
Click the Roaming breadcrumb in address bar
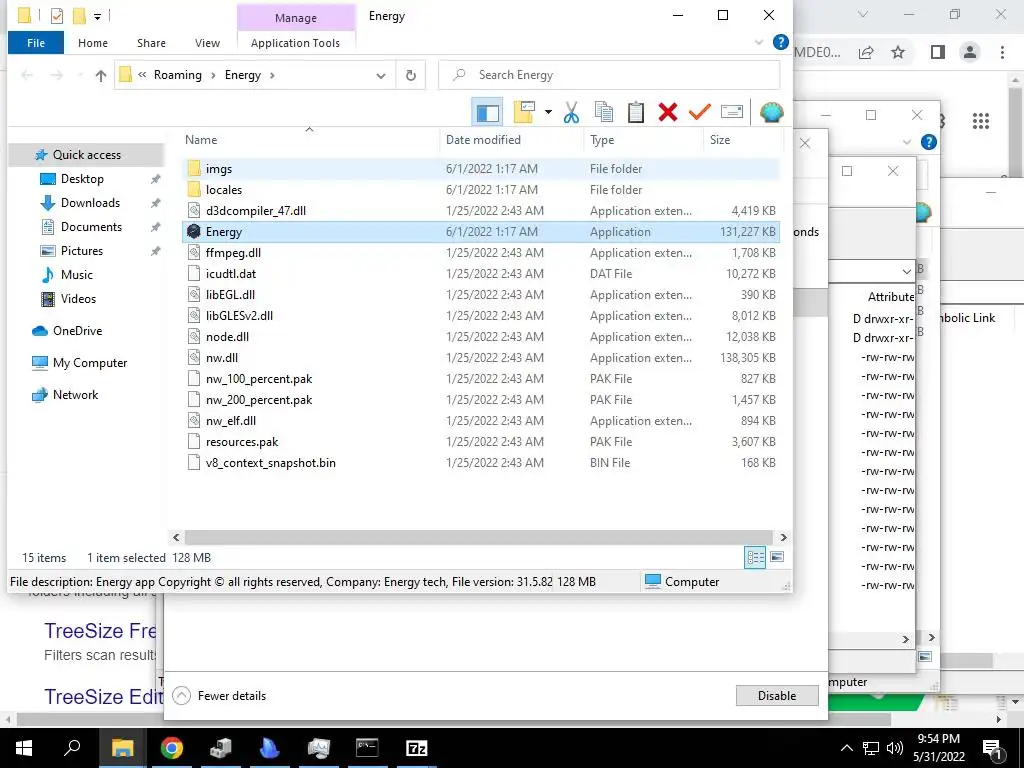pos(178,75)
